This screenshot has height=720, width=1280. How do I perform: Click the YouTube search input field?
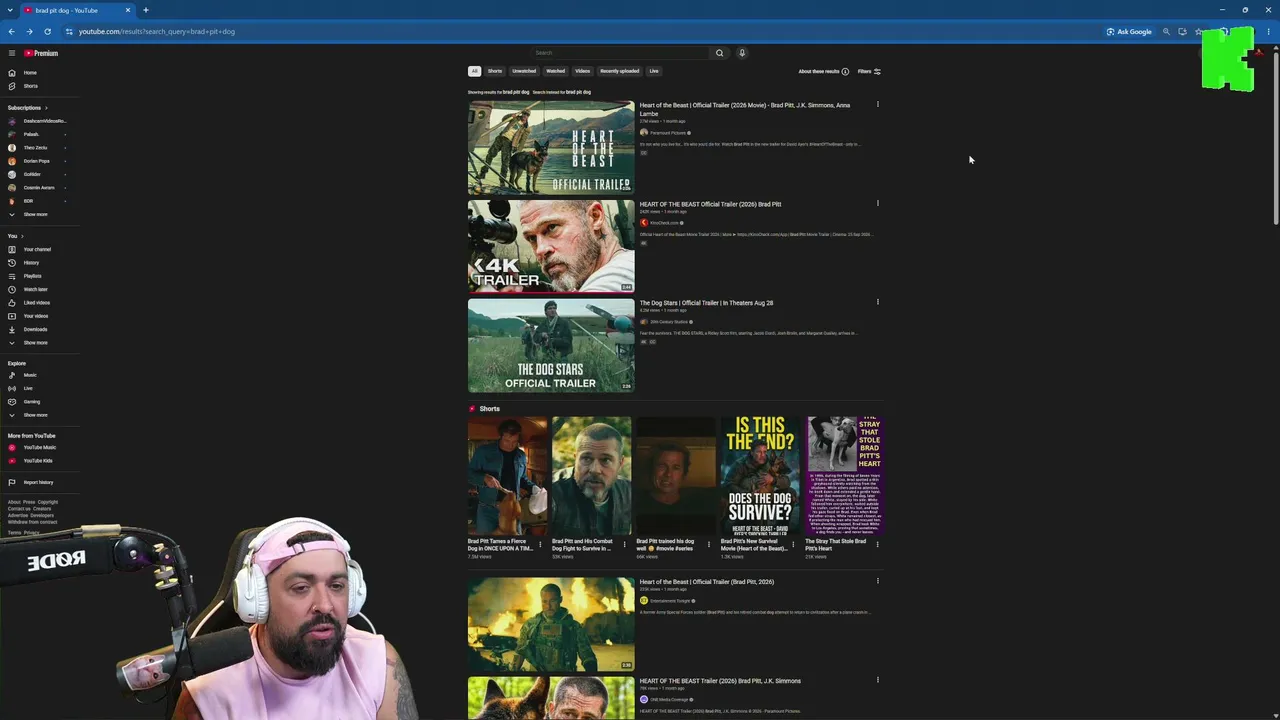620,53
